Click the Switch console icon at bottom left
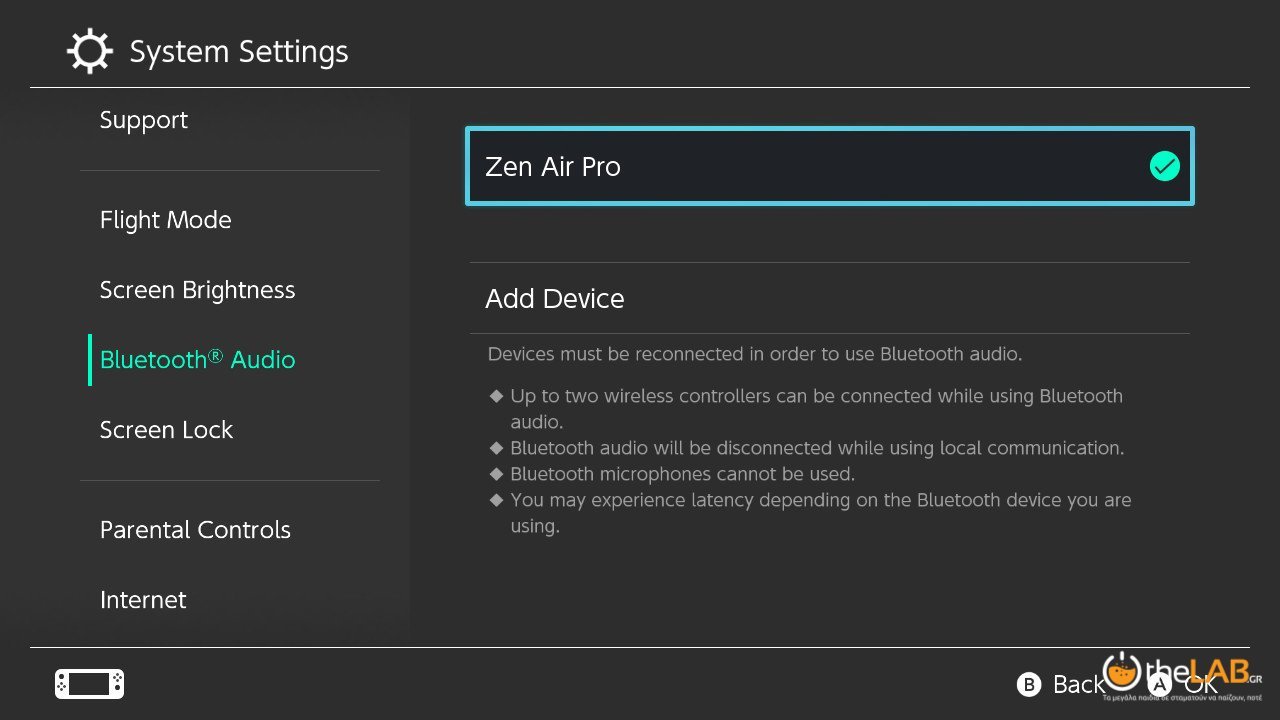Screen dimensions: 1280x720 point(89,684)
